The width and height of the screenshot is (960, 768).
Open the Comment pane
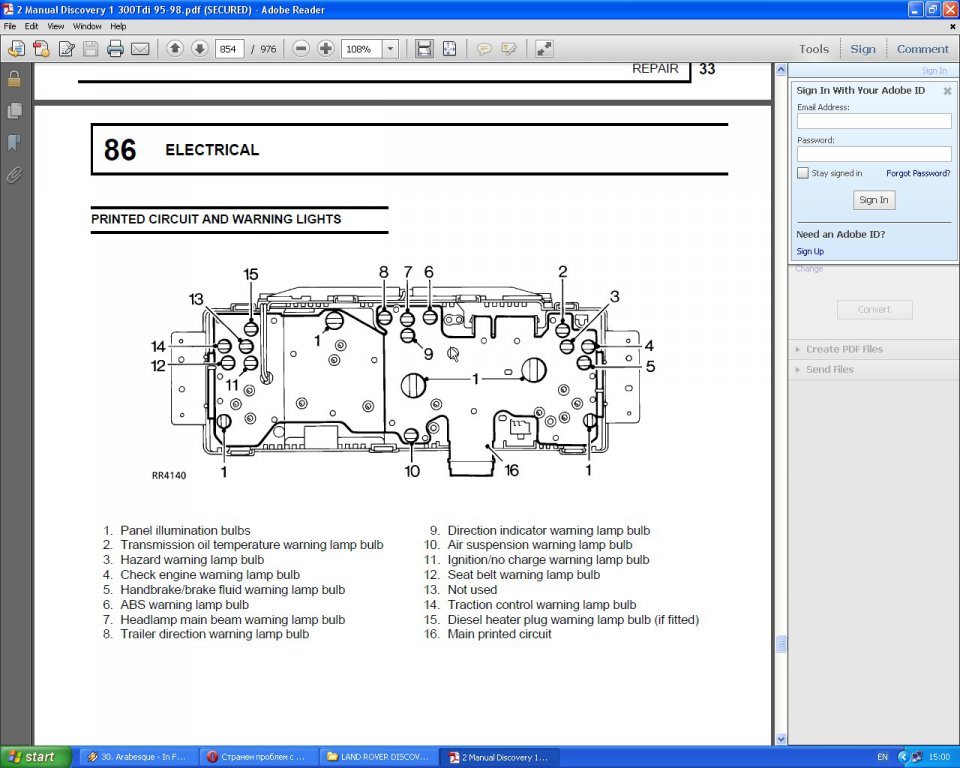pos(922,49)
